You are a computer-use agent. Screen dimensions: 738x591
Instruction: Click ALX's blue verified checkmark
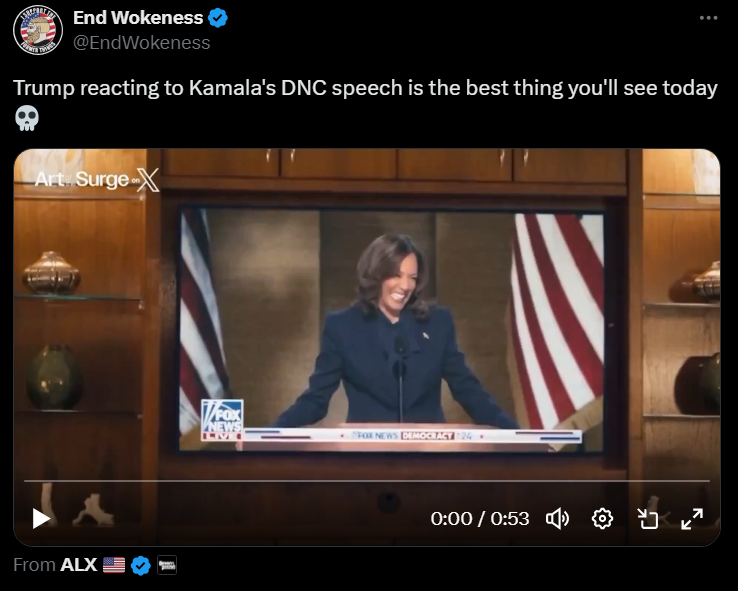click(141, 565)
